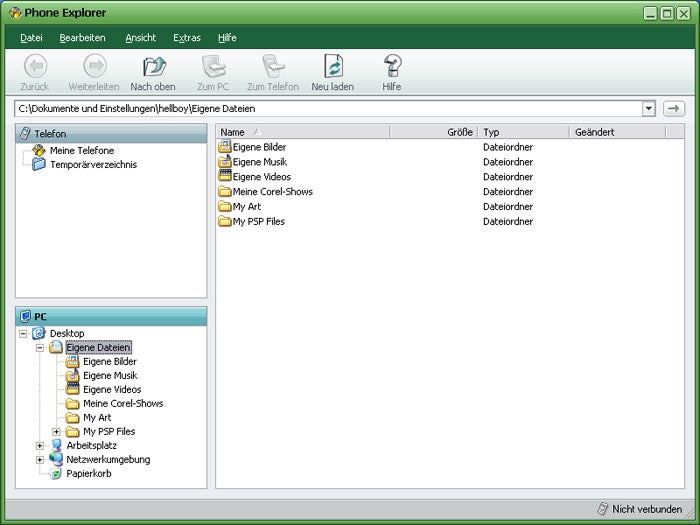Click the PC panel header icon
The height and width of the screenshot is (525, 700).
[25, 317]
